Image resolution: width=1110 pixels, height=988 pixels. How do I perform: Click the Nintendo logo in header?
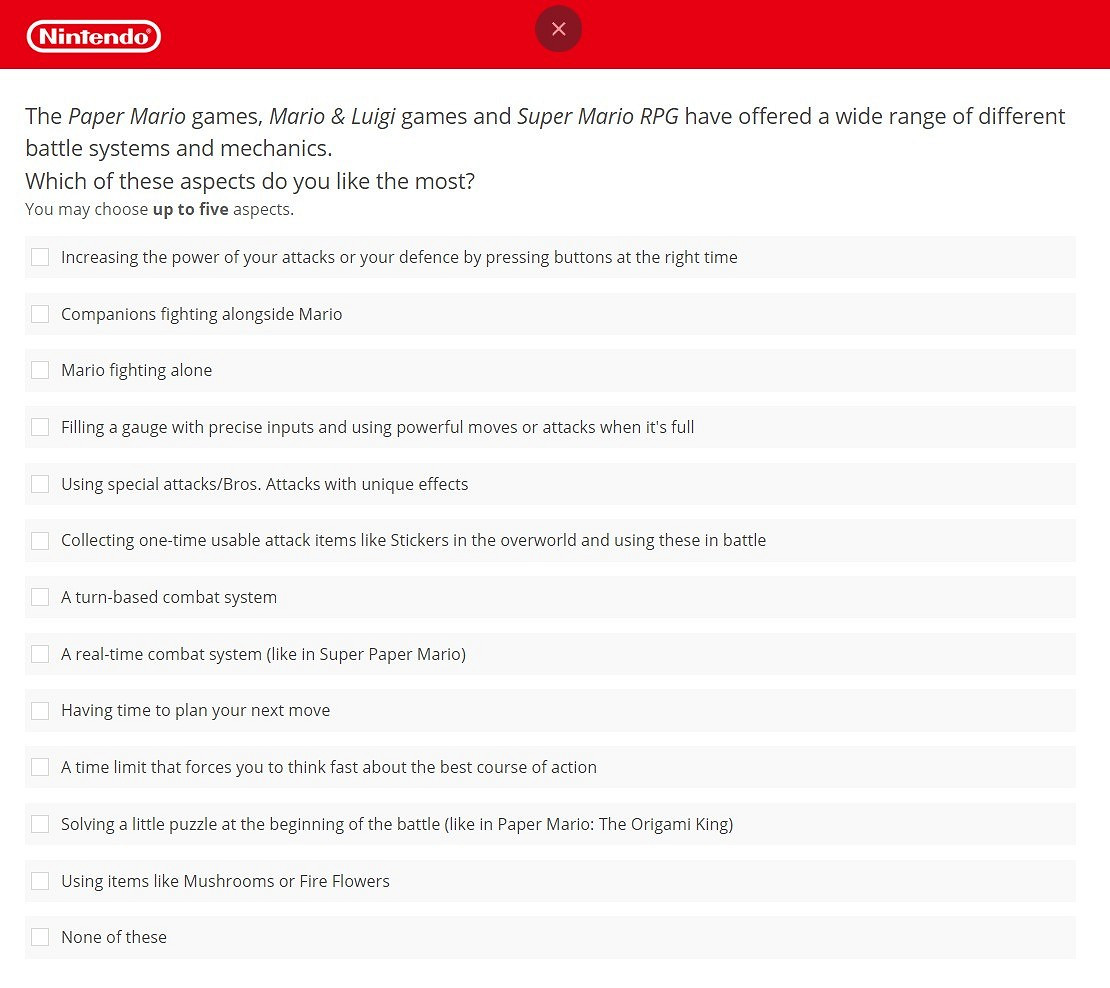(94, 37)
